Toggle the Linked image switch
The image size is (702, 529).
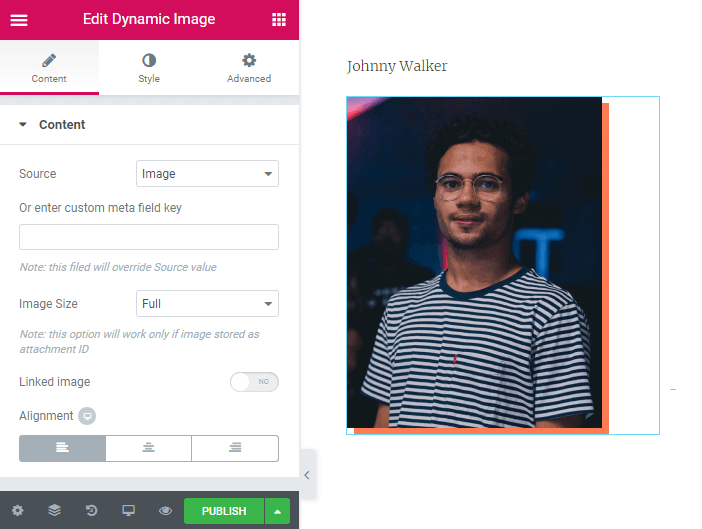tap(254, 382)
